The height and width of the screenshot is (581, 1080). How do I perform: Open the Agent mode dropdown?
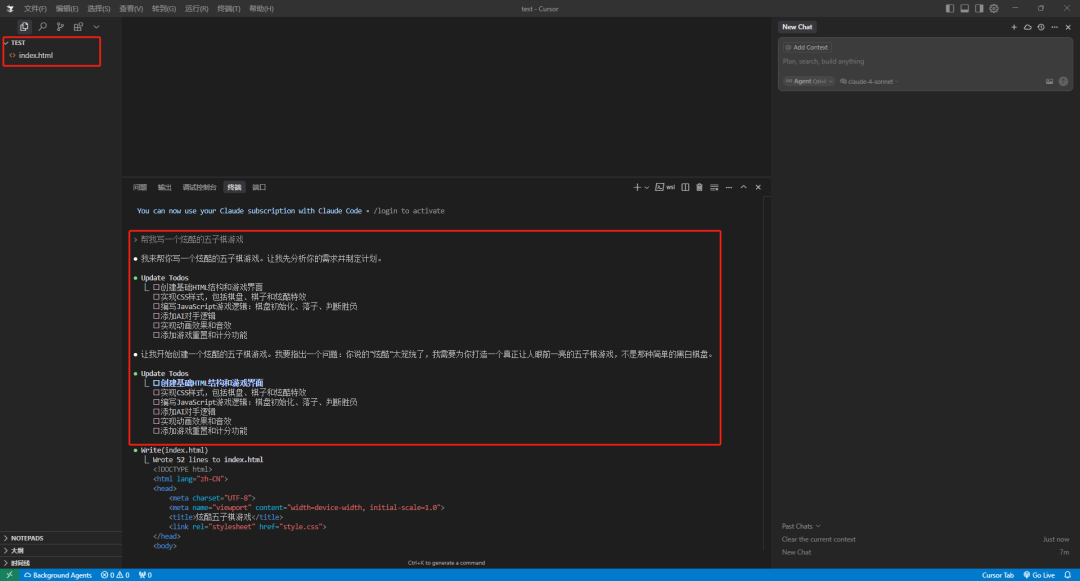808,81
